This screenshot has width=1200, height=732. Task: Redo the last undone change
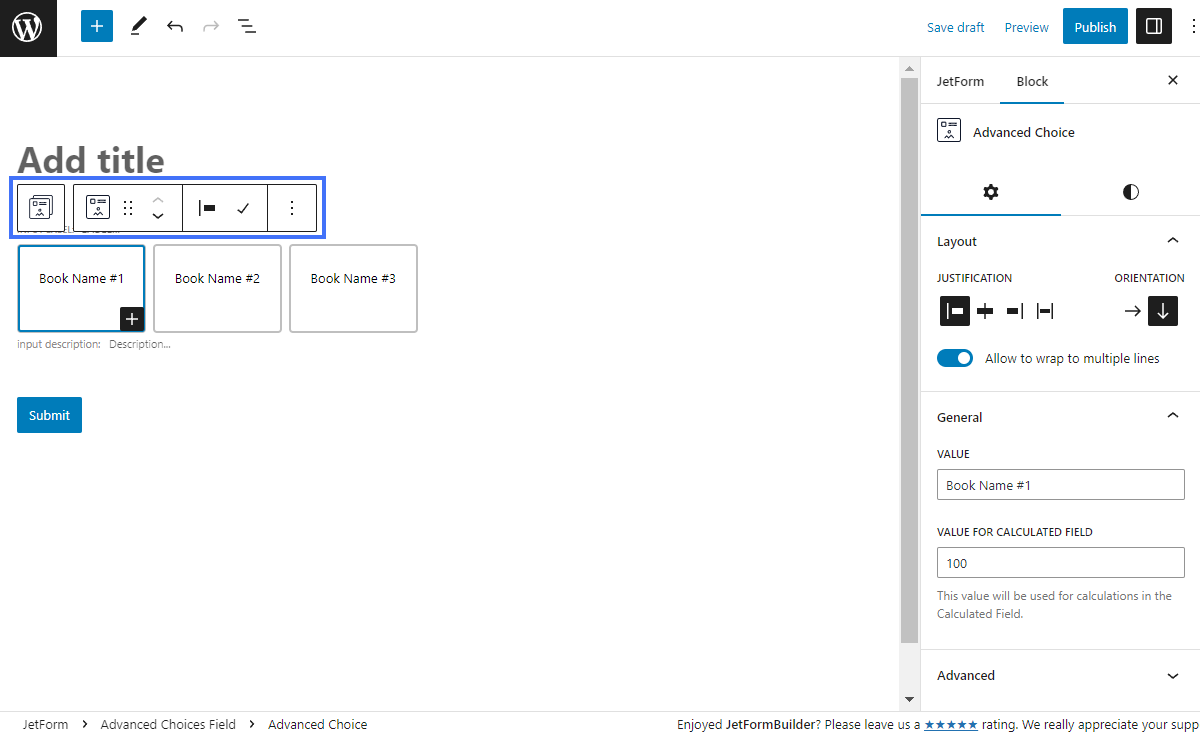pyautogui.click(x=211, y=27)
